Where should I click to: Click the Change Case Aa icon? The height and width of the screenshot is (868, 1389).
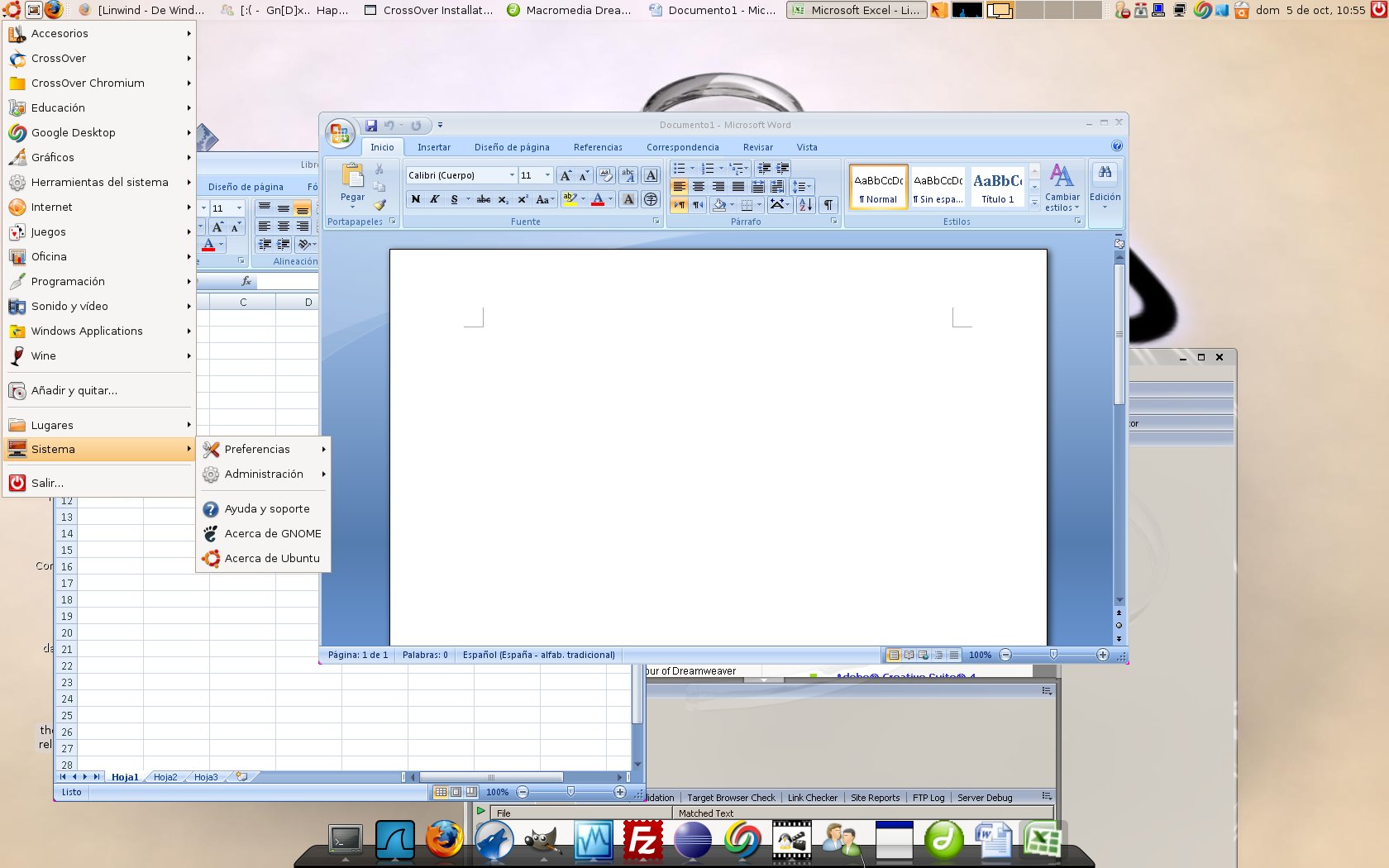point(544,199)
